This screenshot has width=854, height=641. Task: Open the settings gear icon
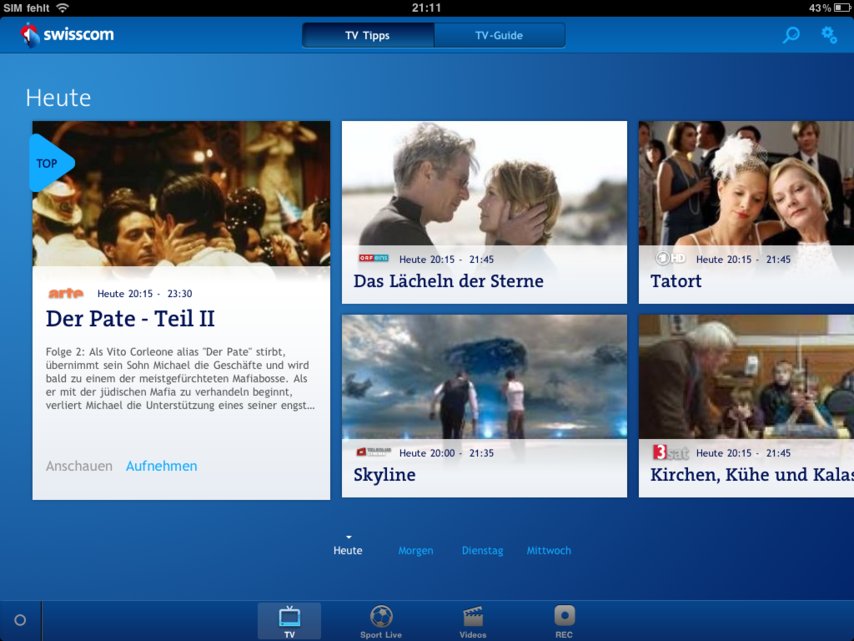[x=828, y=35]
